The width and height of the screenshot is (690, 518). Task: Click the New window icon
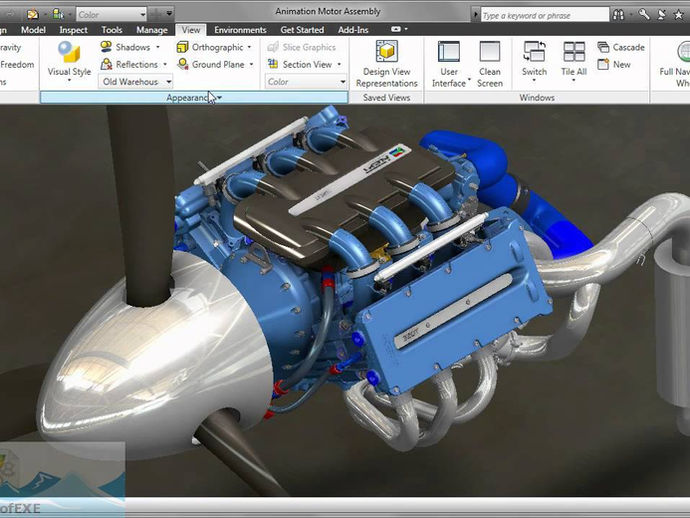pyautogui.click(x=603, y=64)
